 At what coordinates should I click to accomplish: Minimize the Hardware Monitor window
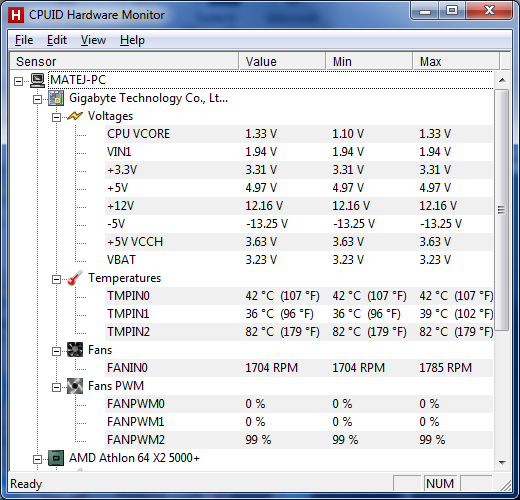425,12
